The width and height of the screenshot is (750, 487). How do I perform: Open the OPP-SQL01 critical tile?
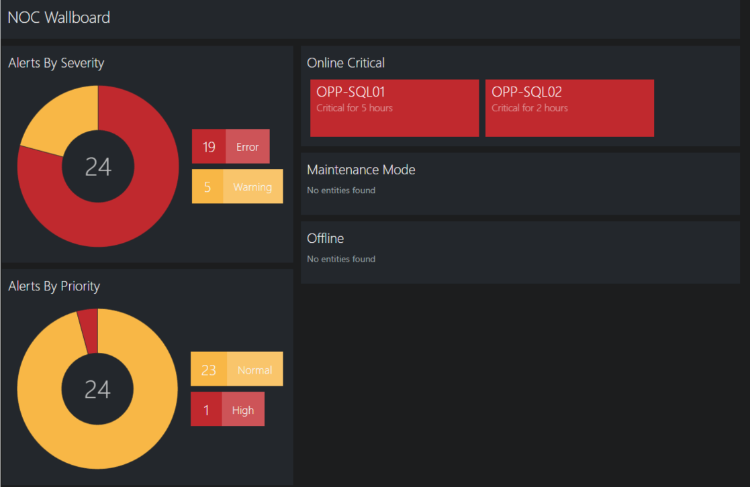[x=394, y=108]
